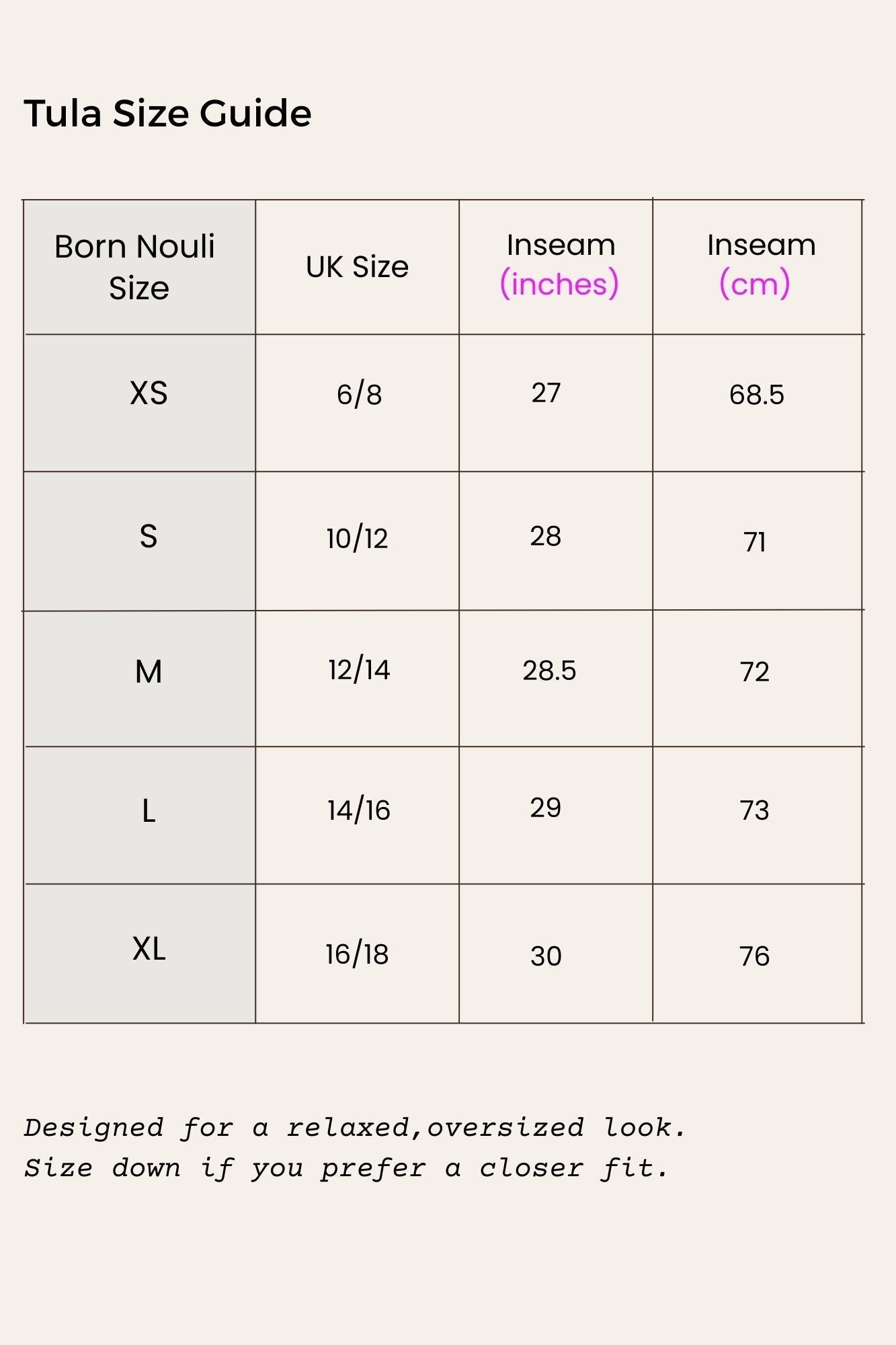Click the UK size 14/16 cell
Screen dimensions: 896x1345
[358, 810]
